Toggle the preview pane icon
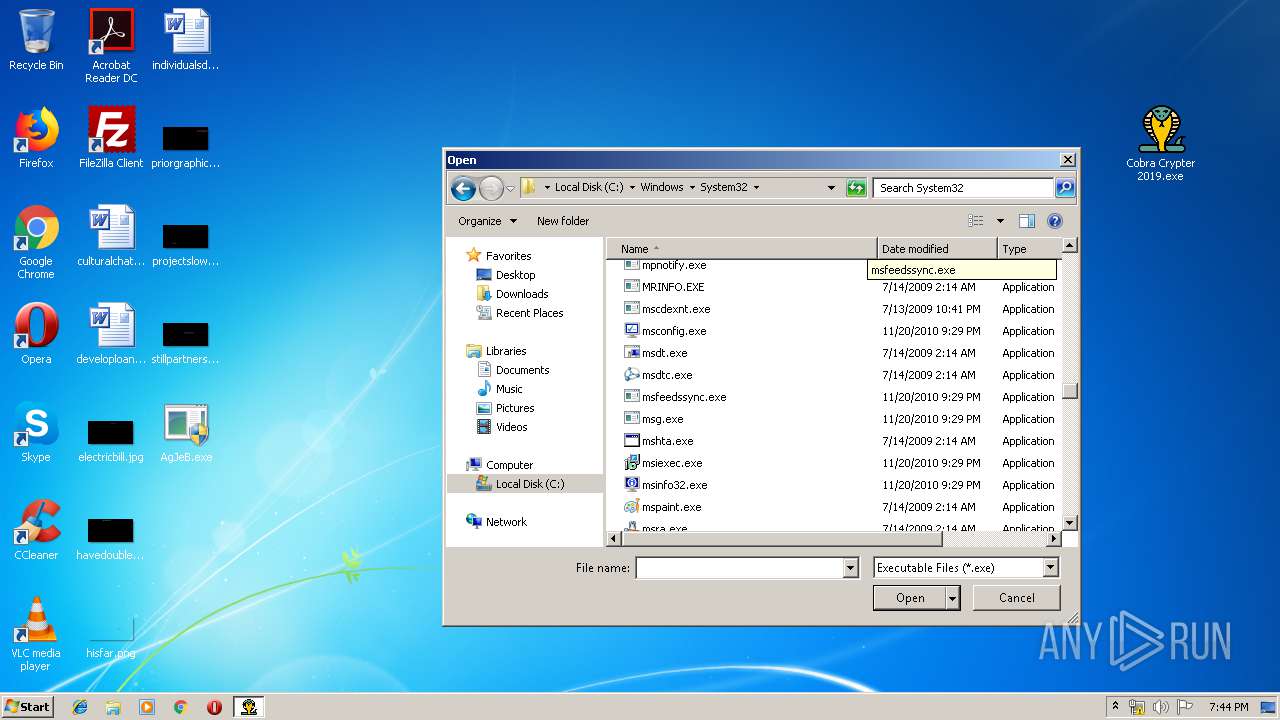Image resolution: width=1280 pixels, height=720 pixels. [x=1026, y=221]
